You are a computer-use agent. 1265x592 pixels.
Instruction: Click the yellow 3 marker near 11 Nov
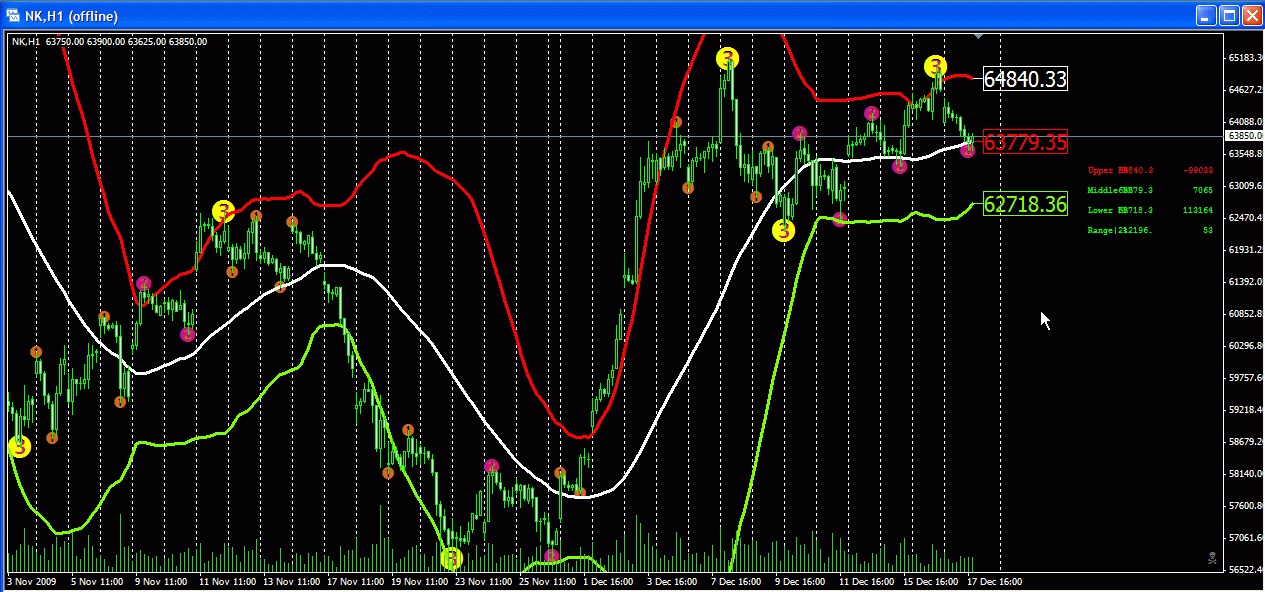tap(223, 211)
